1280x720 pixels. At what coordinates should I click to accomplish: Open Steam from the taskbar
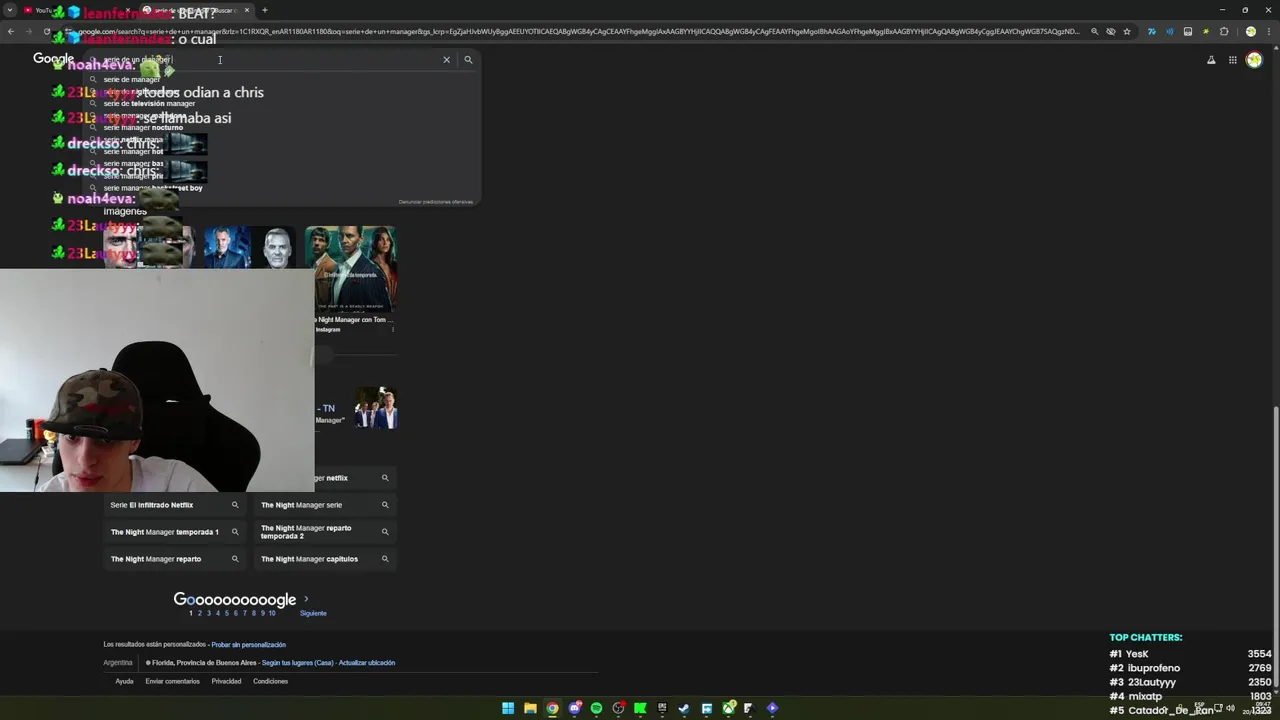[x=684, y=709]
